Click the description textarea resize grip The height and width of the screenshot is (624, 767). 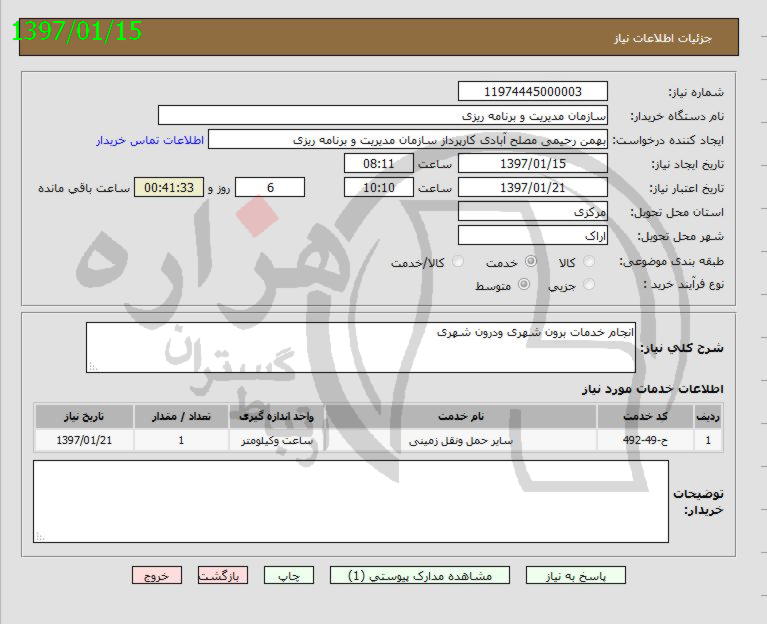point(92,367)
